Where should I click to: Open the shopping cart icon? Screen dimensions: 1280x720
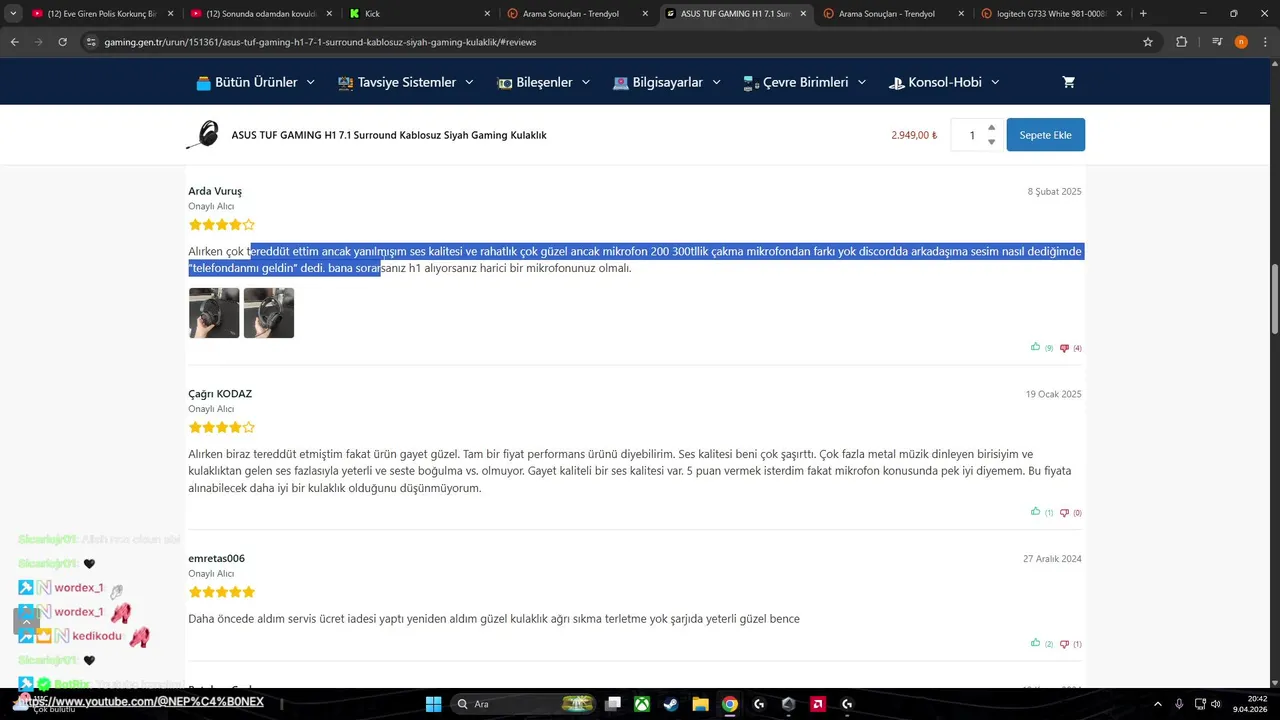click(x=1068, y=82)
